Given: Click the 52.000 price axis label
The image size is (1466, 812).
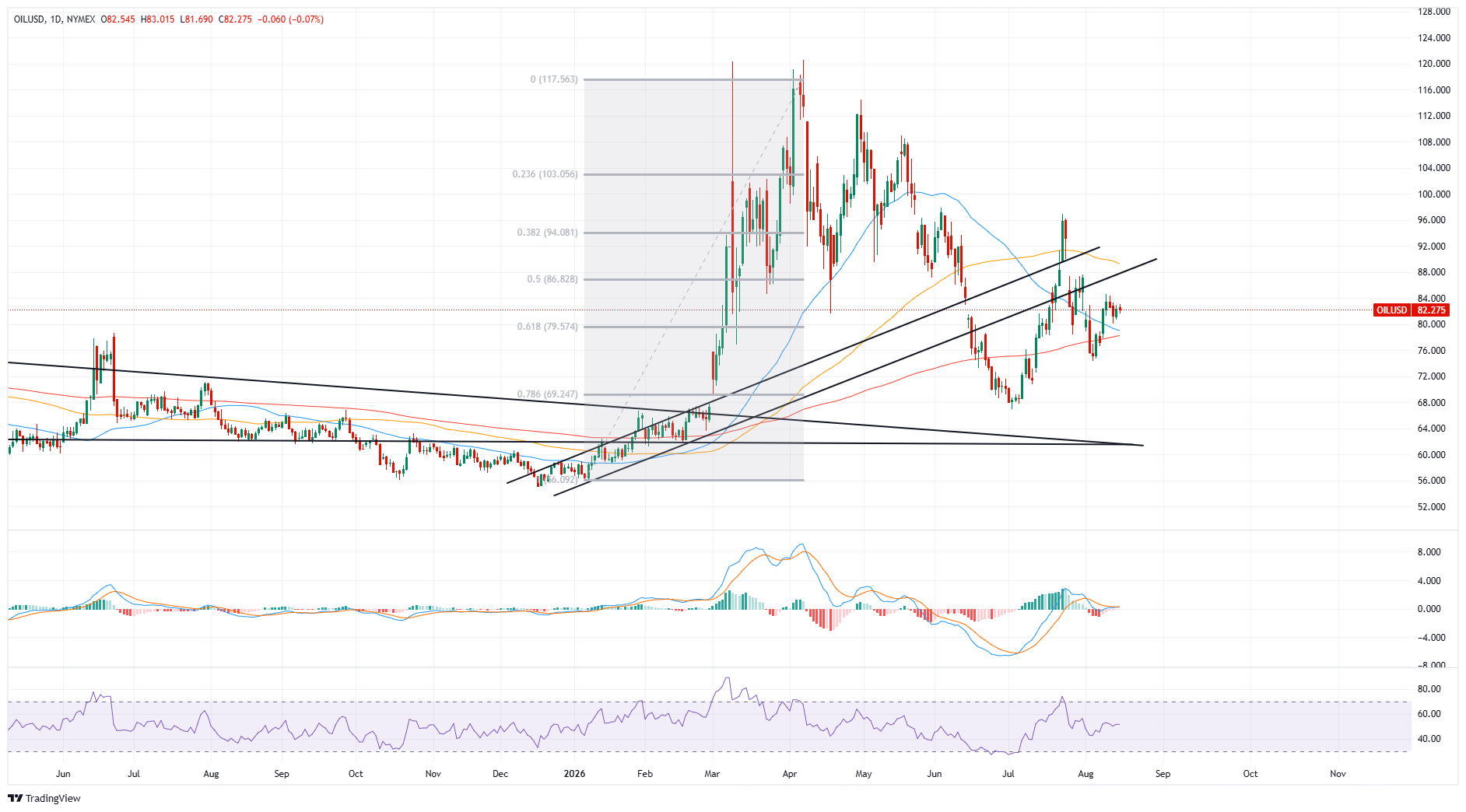Looking at the screenshot, I should pos(1432,507).
